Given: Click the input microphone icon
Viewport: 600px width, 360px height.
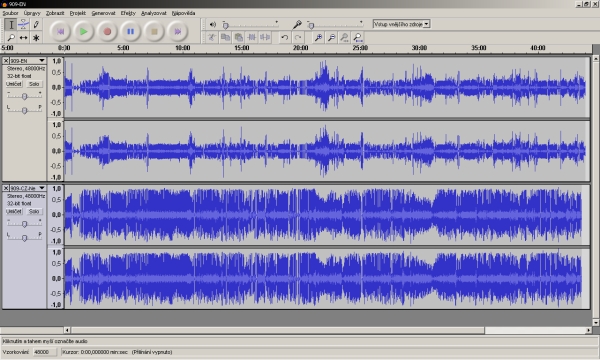Looking at the screenshot, I should click(x=297, y=24).
